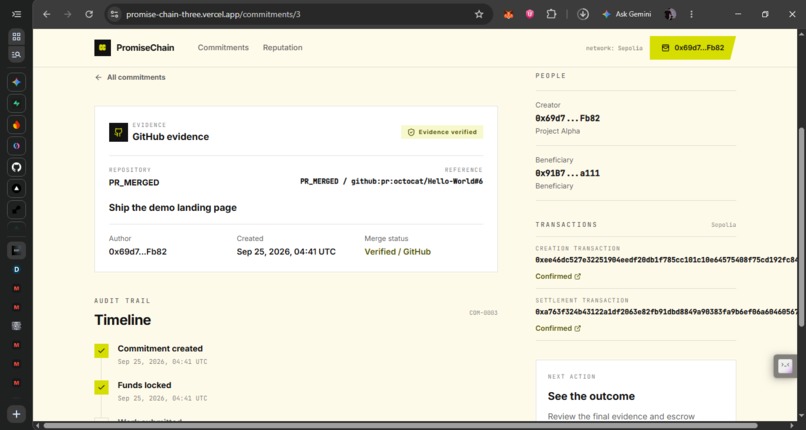This screenshot has width=806, height=430.
Task: Open Confirmed link for settlement transaction
Action: pyautogui.click(x=558, y=328)
